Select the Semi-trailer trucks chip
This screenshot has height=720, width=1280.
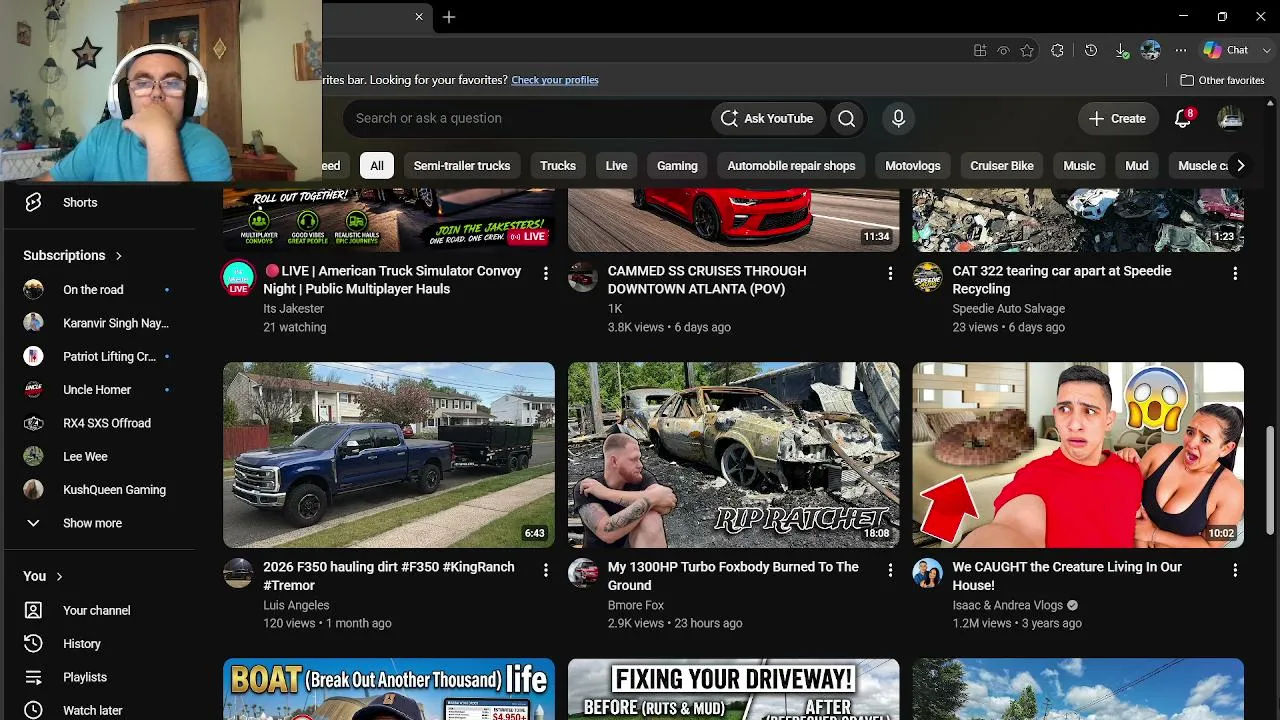tap(462, 166)
